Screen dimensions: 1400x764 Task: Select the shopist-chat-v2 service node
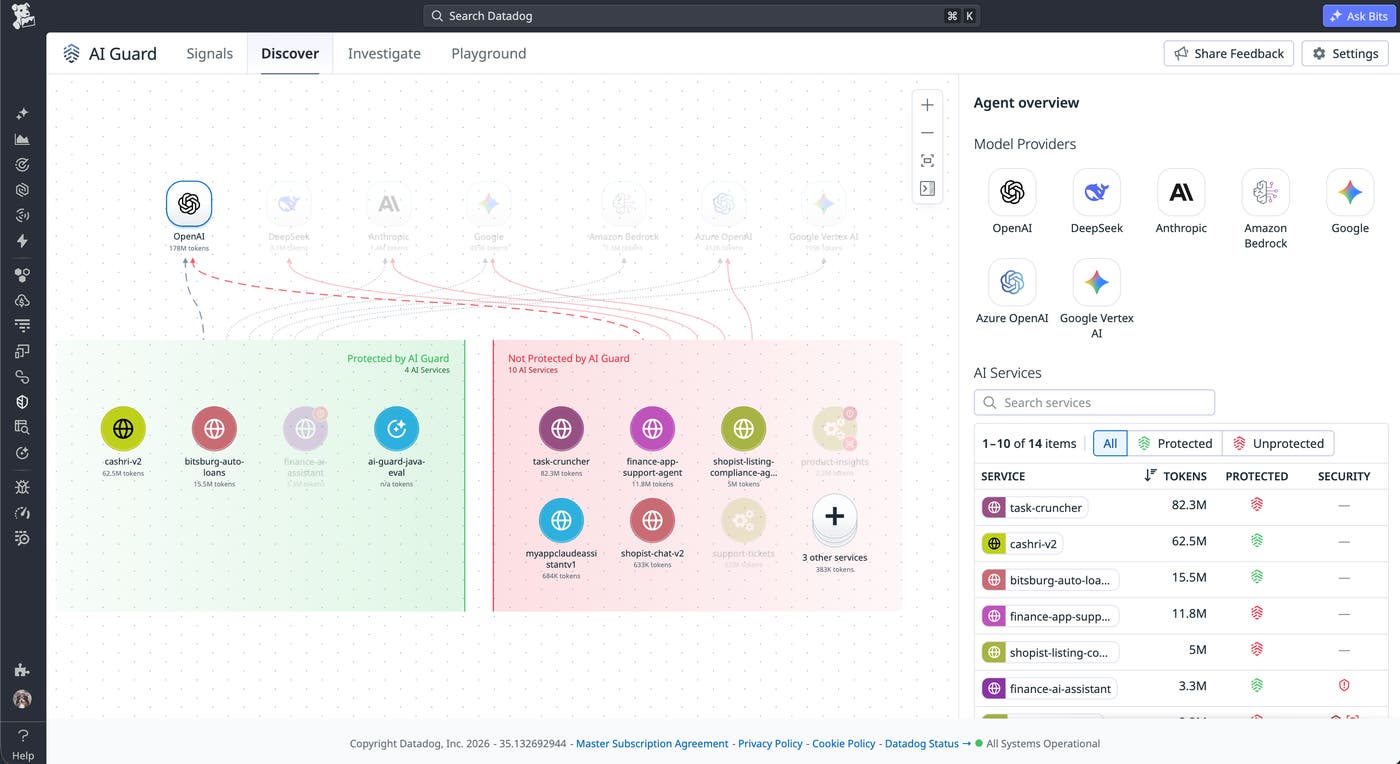[x=652, y=520]
